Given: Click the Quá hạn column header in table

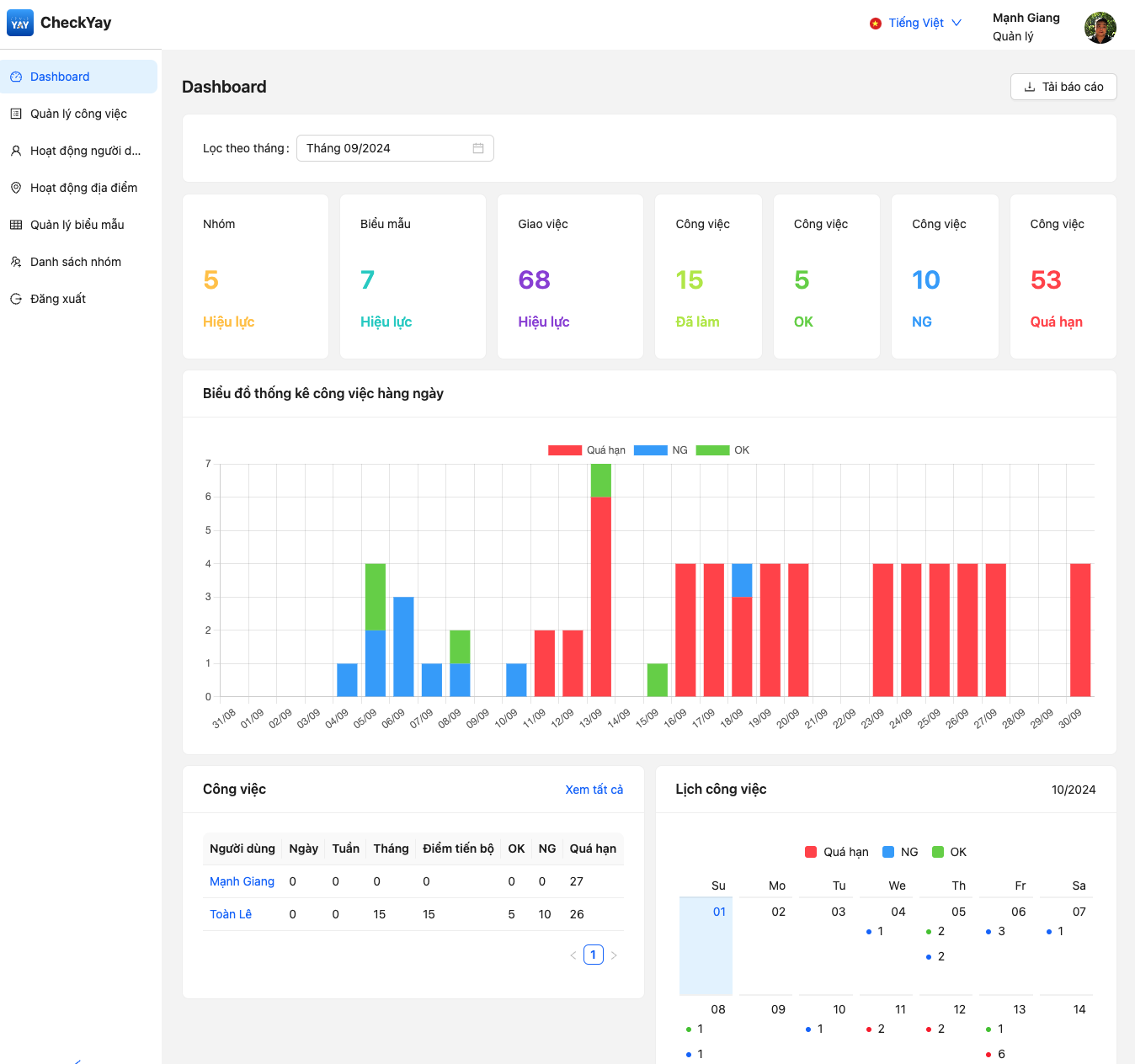Looking at the screenshot, I should click(x=593, y=849).
